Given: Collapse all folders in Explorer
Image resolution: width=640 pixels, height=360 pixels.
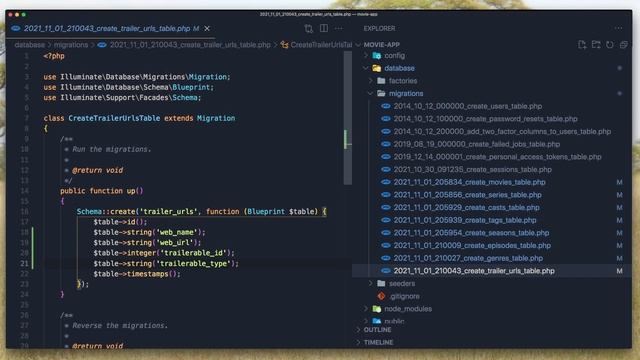Looking at the screenshot, I should point(623,44).
